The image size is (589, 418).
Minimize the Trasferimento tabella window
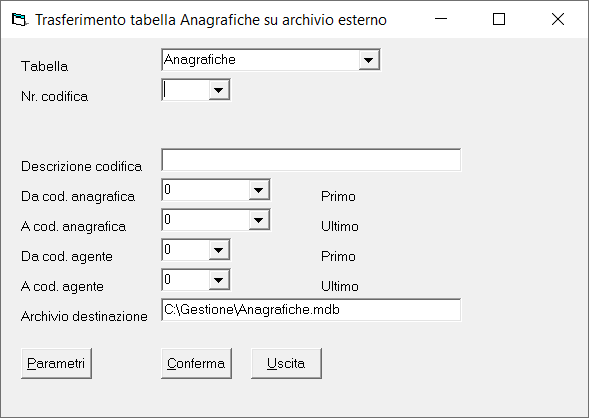click(441, 19)
